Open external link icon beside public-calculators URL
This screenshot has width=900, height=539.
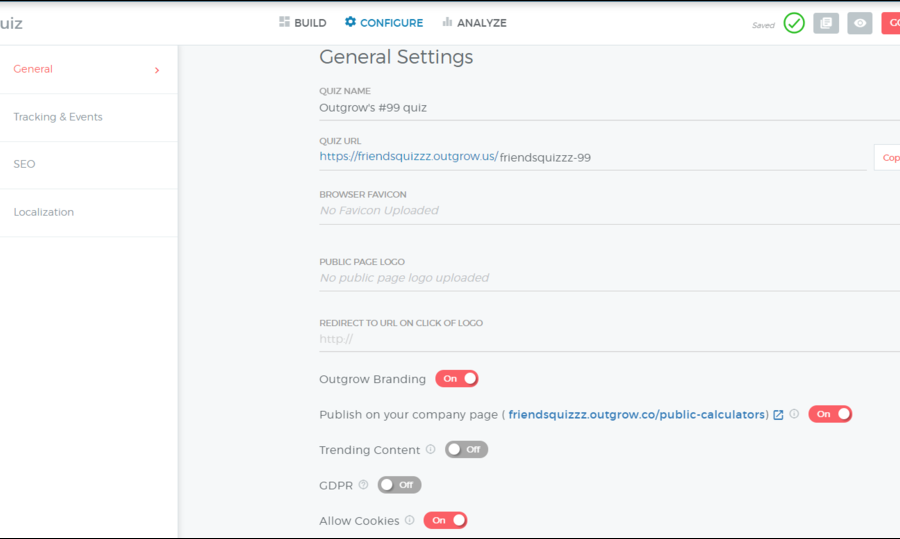click(x=778, y=414)
